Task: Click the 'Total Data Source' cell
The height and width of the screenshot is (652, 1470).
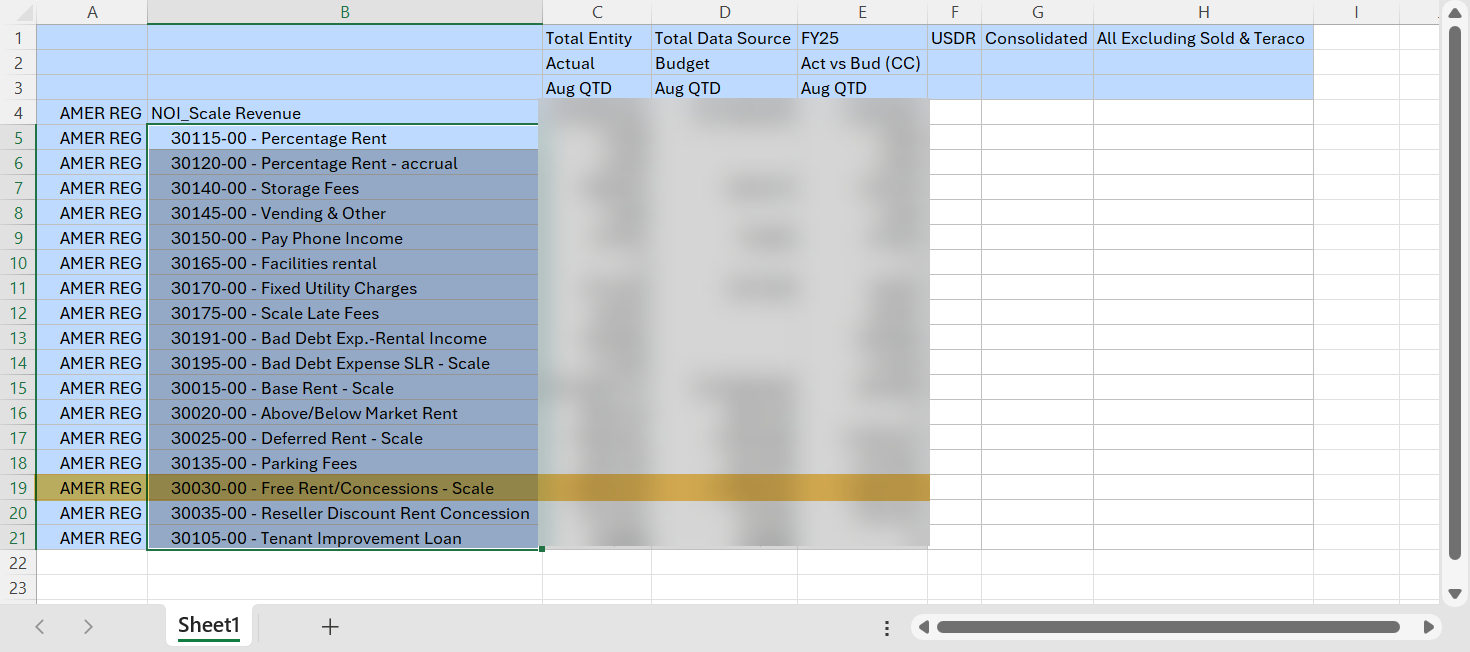Action: (724, 38)
